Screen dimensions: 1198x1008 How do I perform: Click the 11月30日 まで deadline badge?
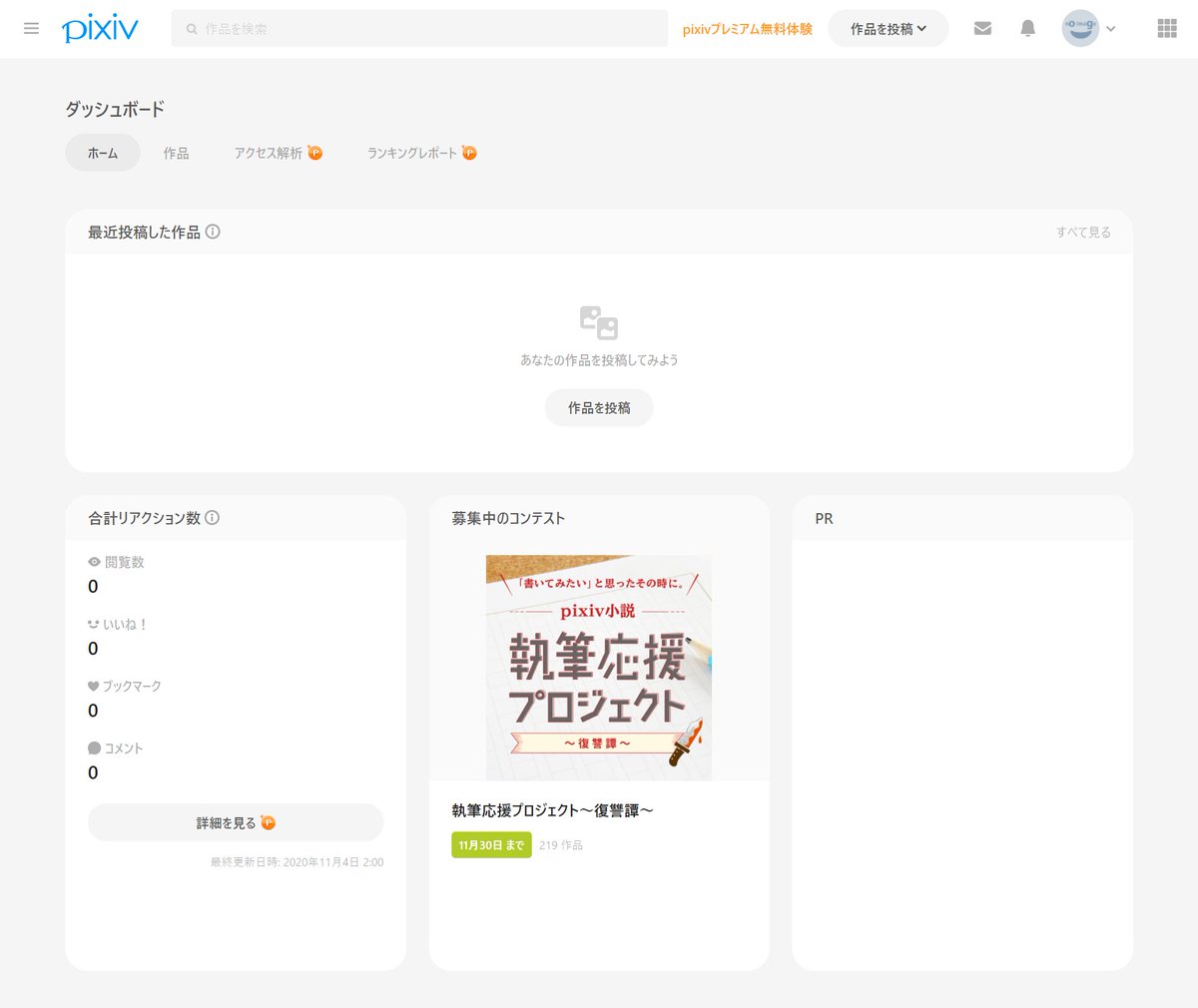tap(491, 844)
